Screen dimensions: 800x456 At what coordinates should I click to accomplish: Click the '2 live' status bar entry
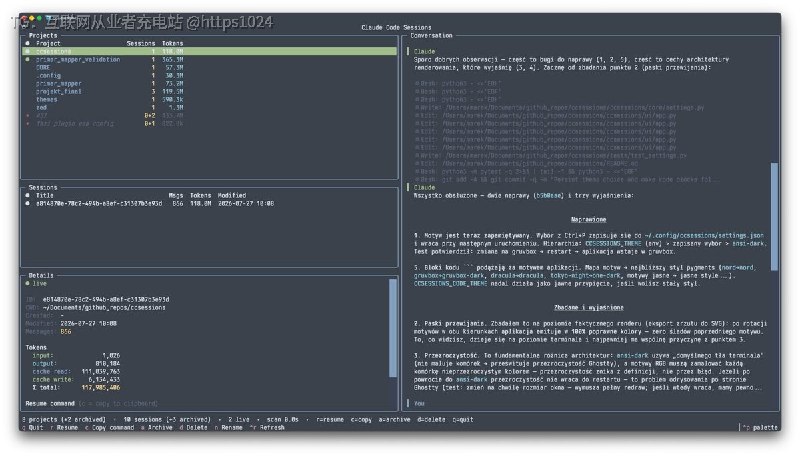[239, 420]
